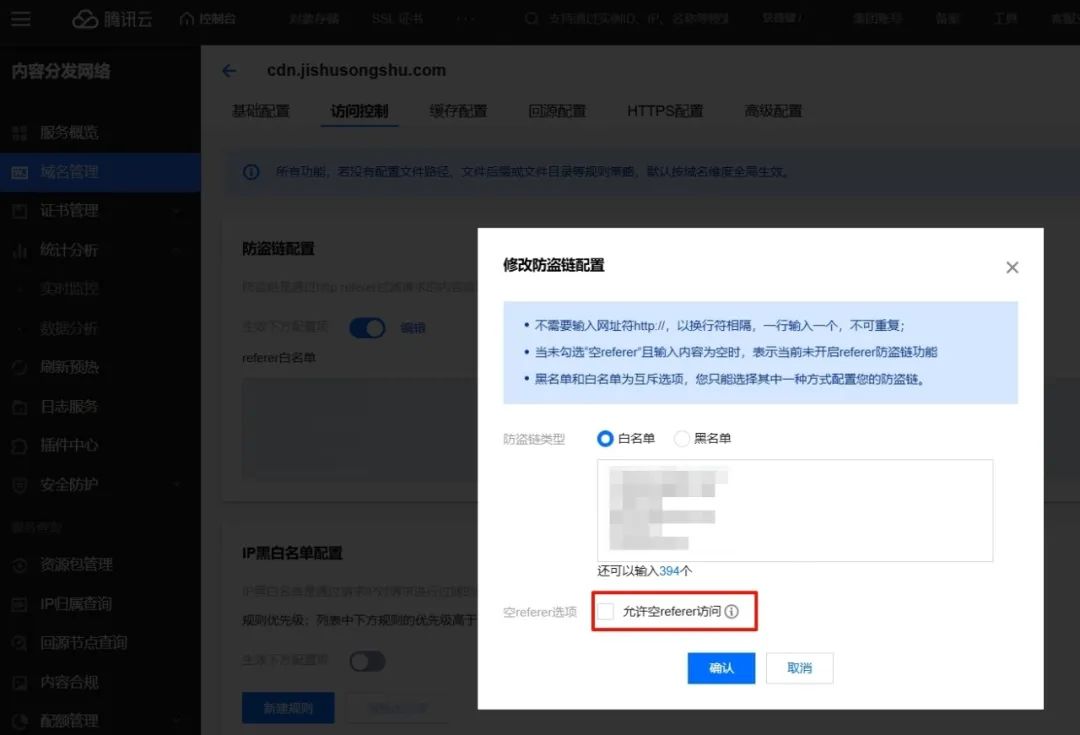The height and width of the screenshot is (735, 1080).
Task: Click the 取消 button in dialog
Action: [799, 668]
